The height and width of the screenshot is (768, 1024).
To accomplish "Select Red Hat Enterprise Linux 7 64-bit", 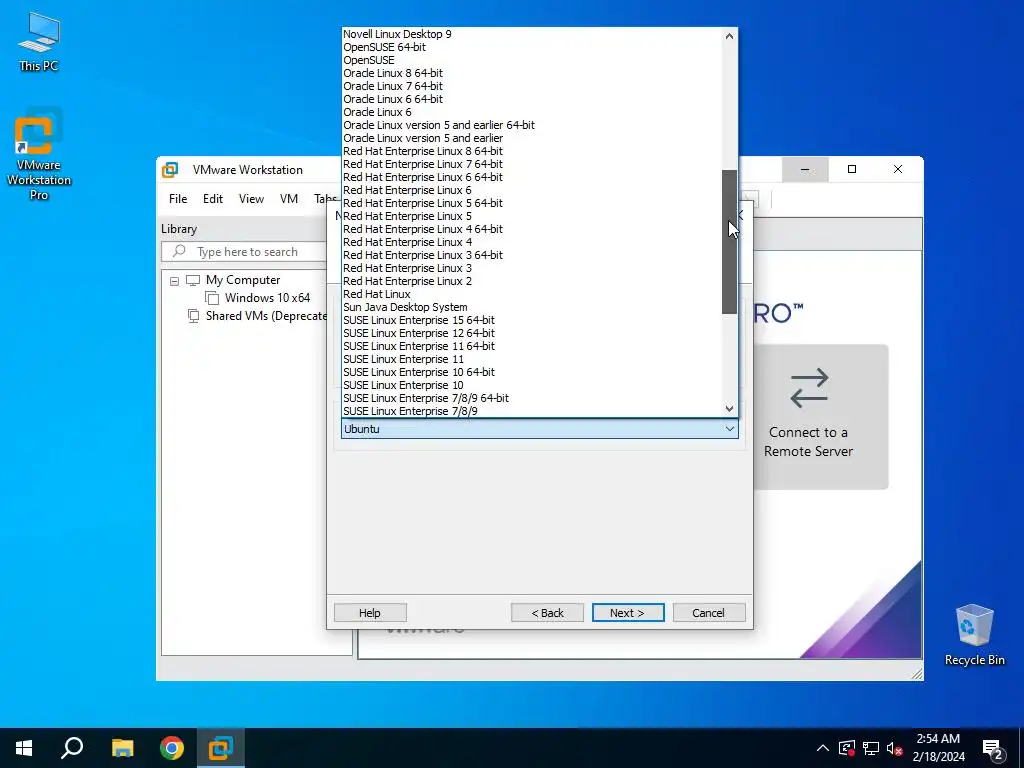I will (x=423, y=164).
